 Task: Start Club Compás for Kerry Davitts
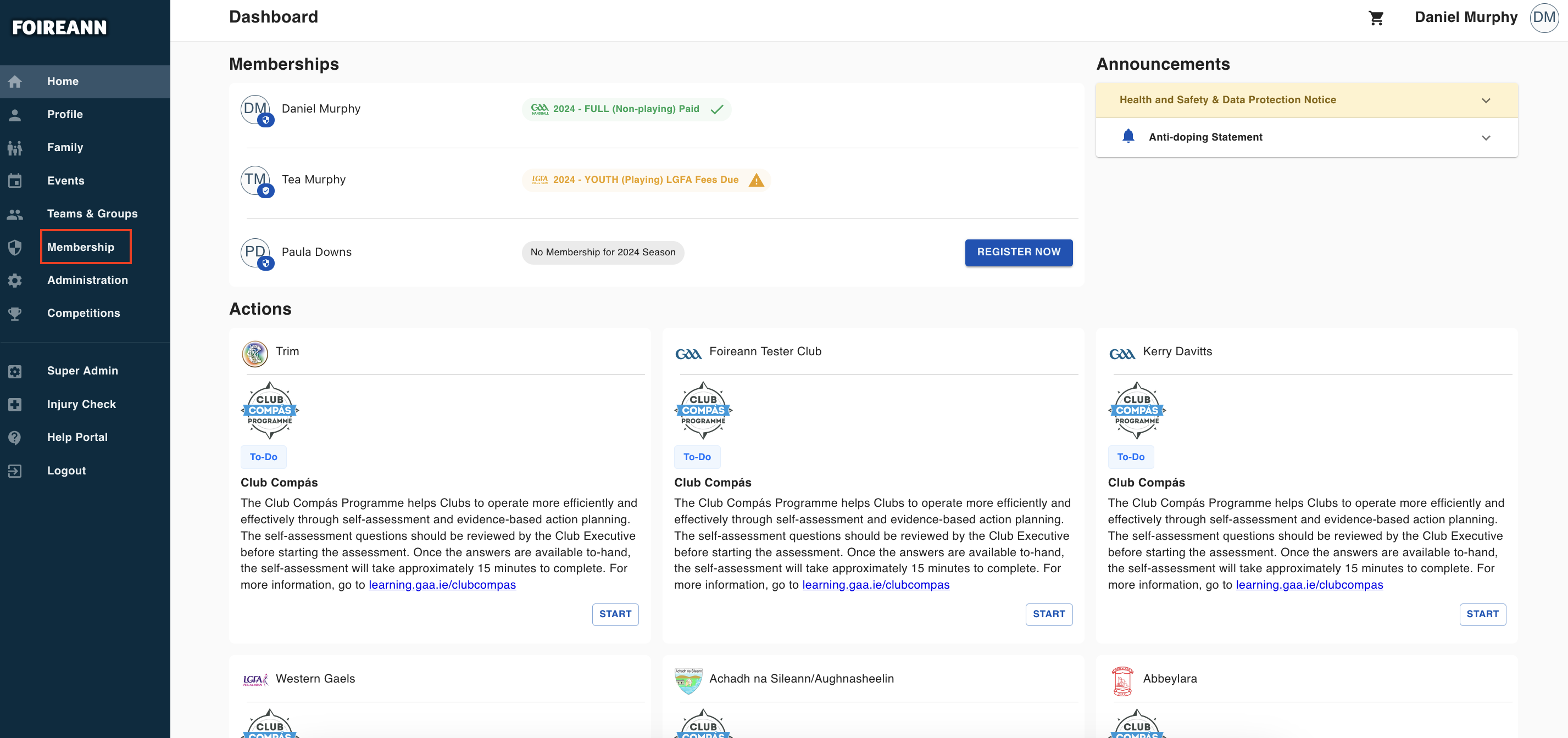point(1482,614)
